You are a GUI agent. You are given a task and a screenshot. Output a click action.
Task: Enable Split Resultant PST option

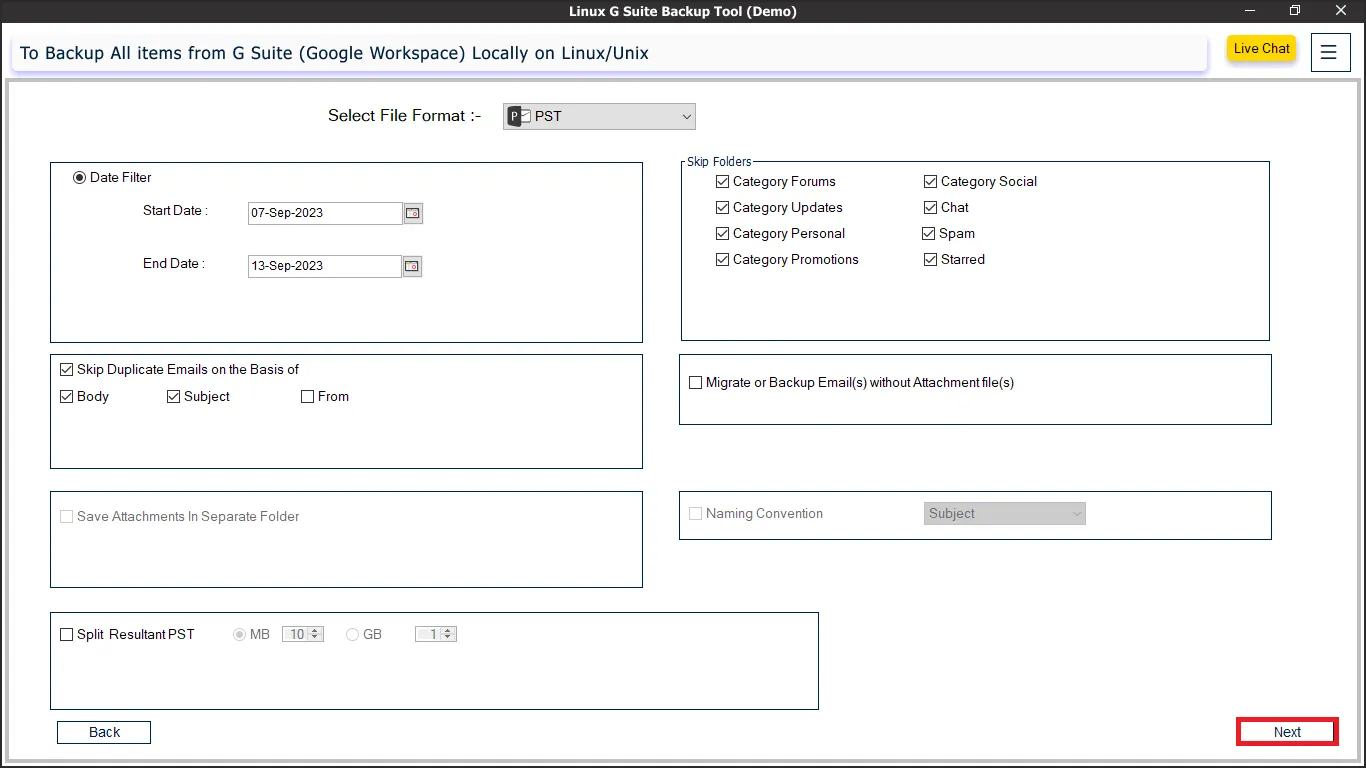click(x=67, y=635)
